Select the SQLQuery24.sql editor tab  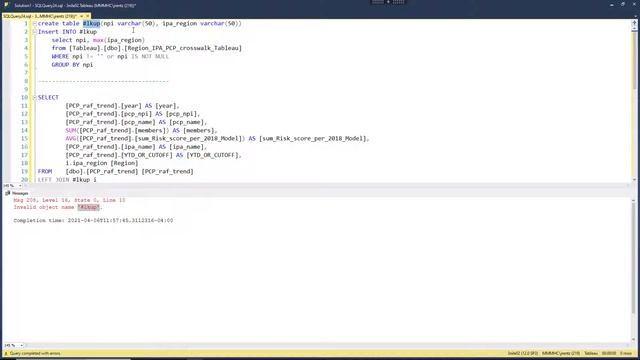[x=40, y=16]
